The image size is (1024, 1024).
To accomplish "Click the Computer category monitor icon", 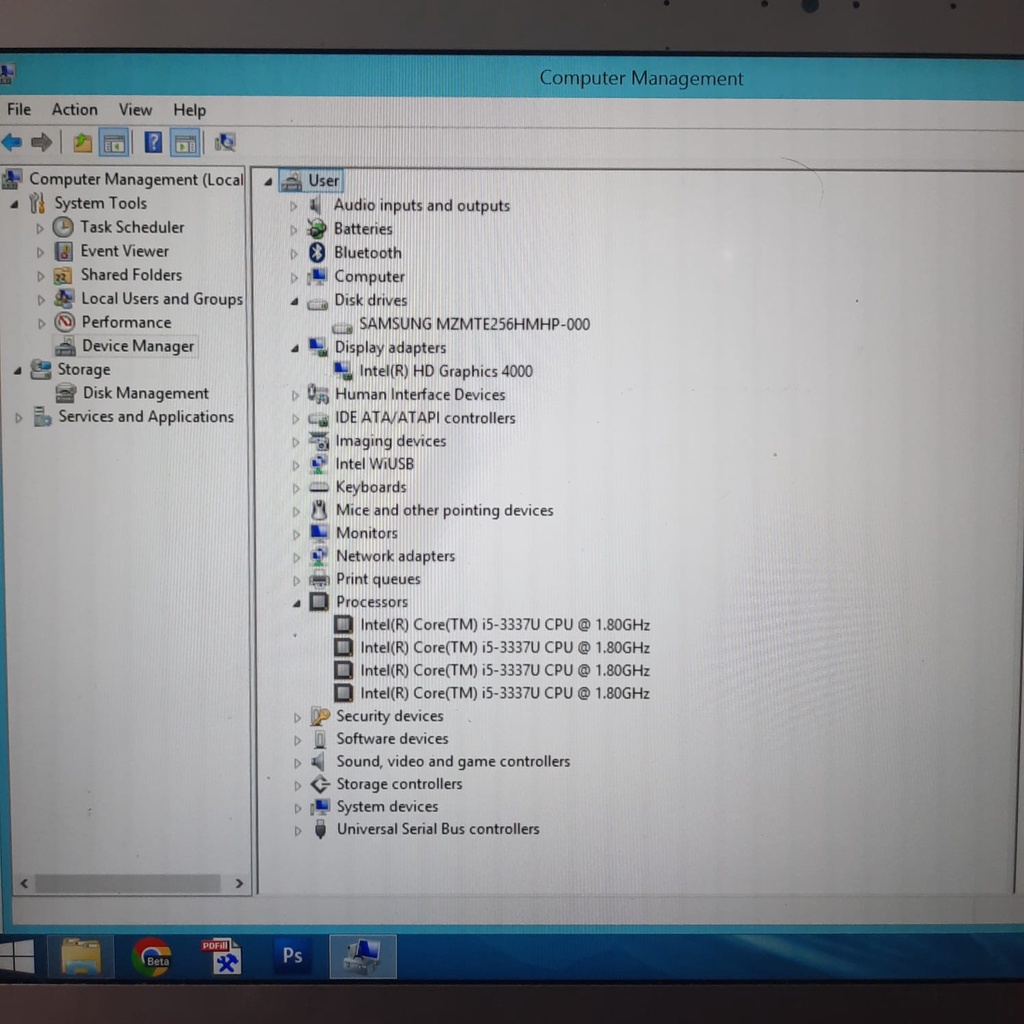I will (x=317, y=277).
